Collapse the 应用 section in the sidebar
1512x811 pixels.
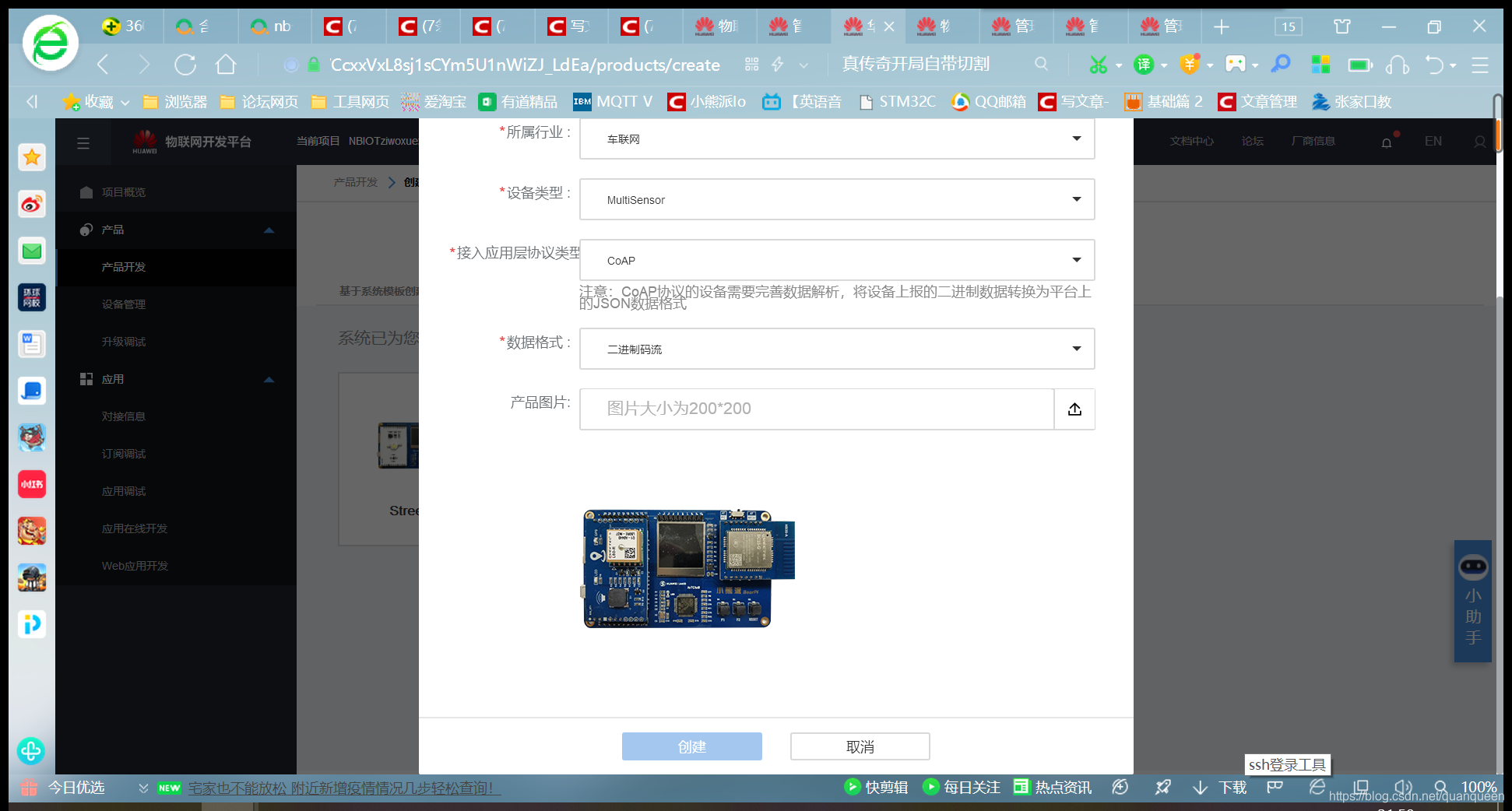coord(269,379)
